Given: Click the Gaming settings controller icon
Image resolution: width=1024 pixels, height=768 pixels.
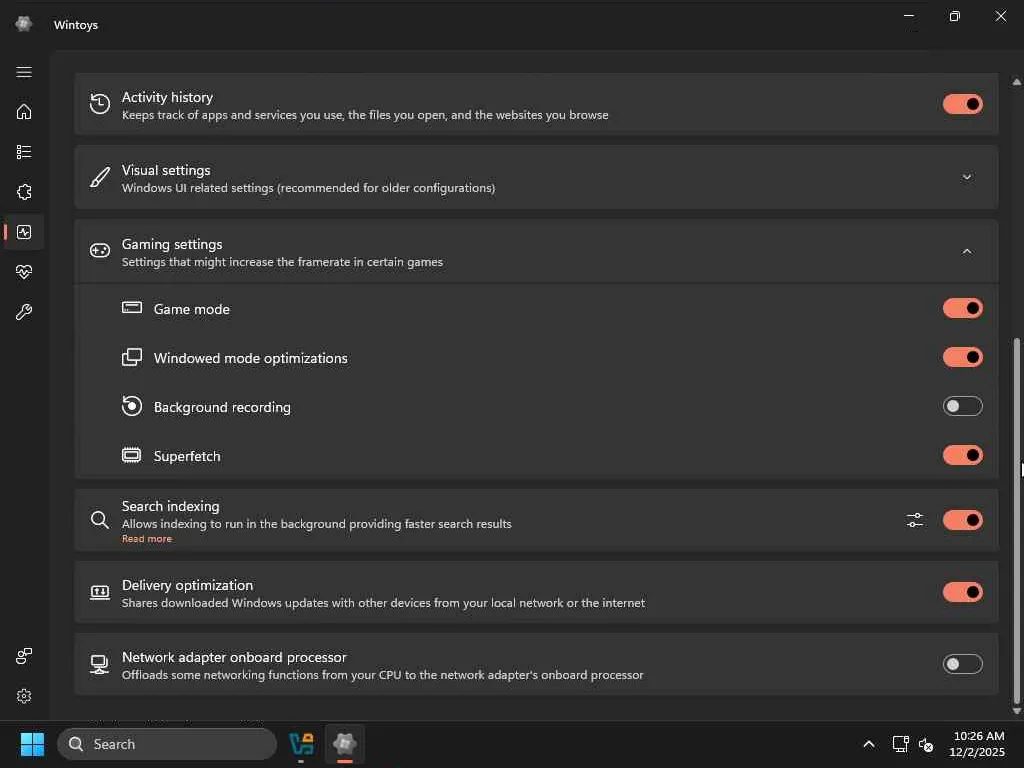Looking at the screenshot, I should point(100,251).
